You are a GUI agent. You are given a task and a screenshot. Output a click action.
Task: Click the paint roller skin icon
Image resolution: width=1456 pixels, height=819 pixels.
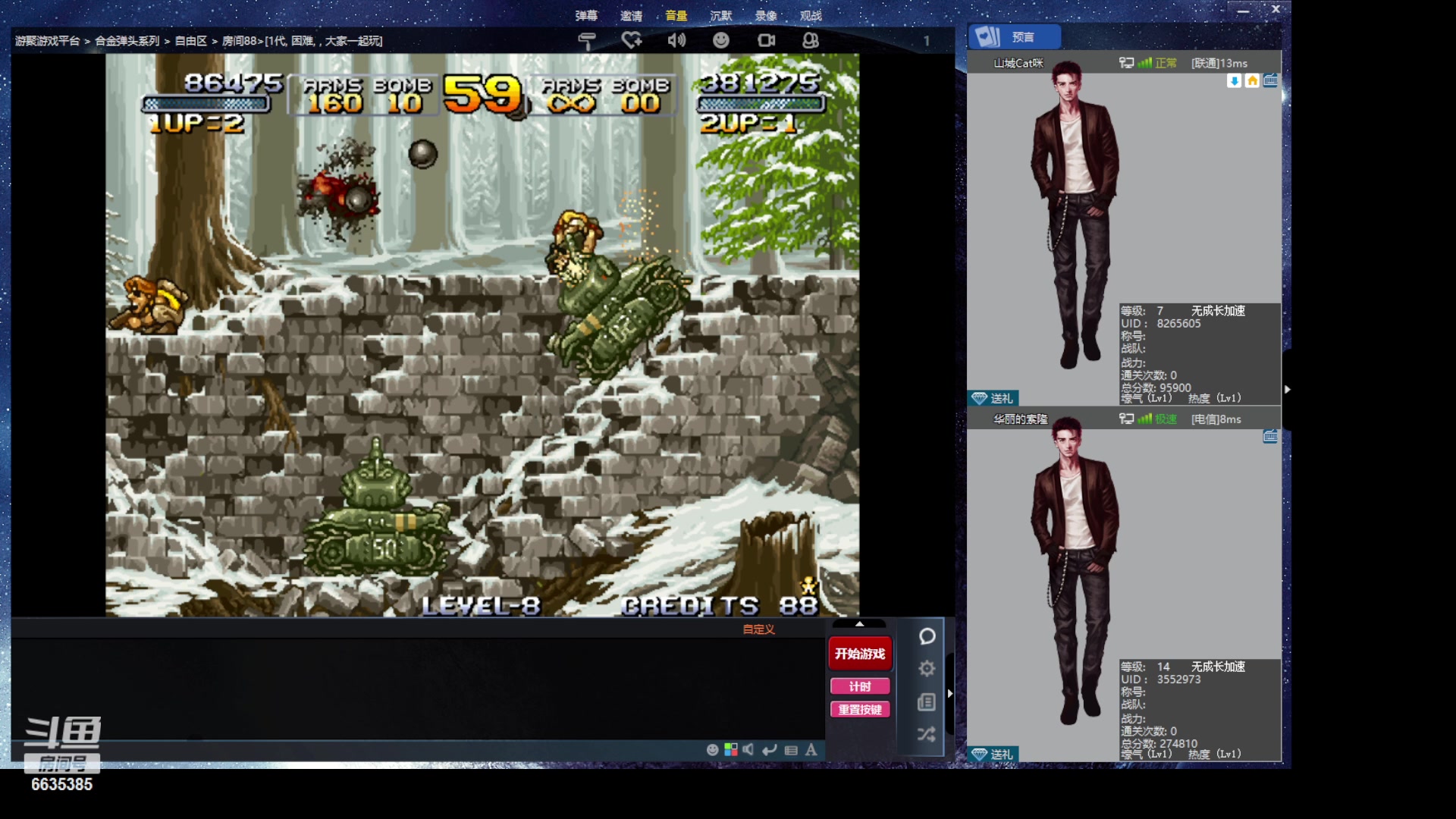586,40
